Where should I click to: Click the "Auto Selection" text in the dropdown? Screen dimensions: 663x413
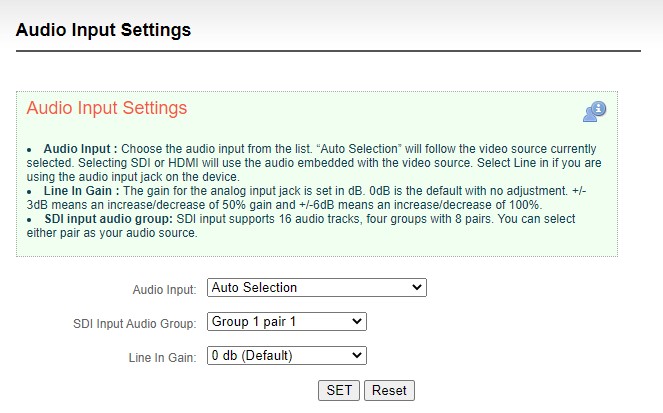(254, 287)
